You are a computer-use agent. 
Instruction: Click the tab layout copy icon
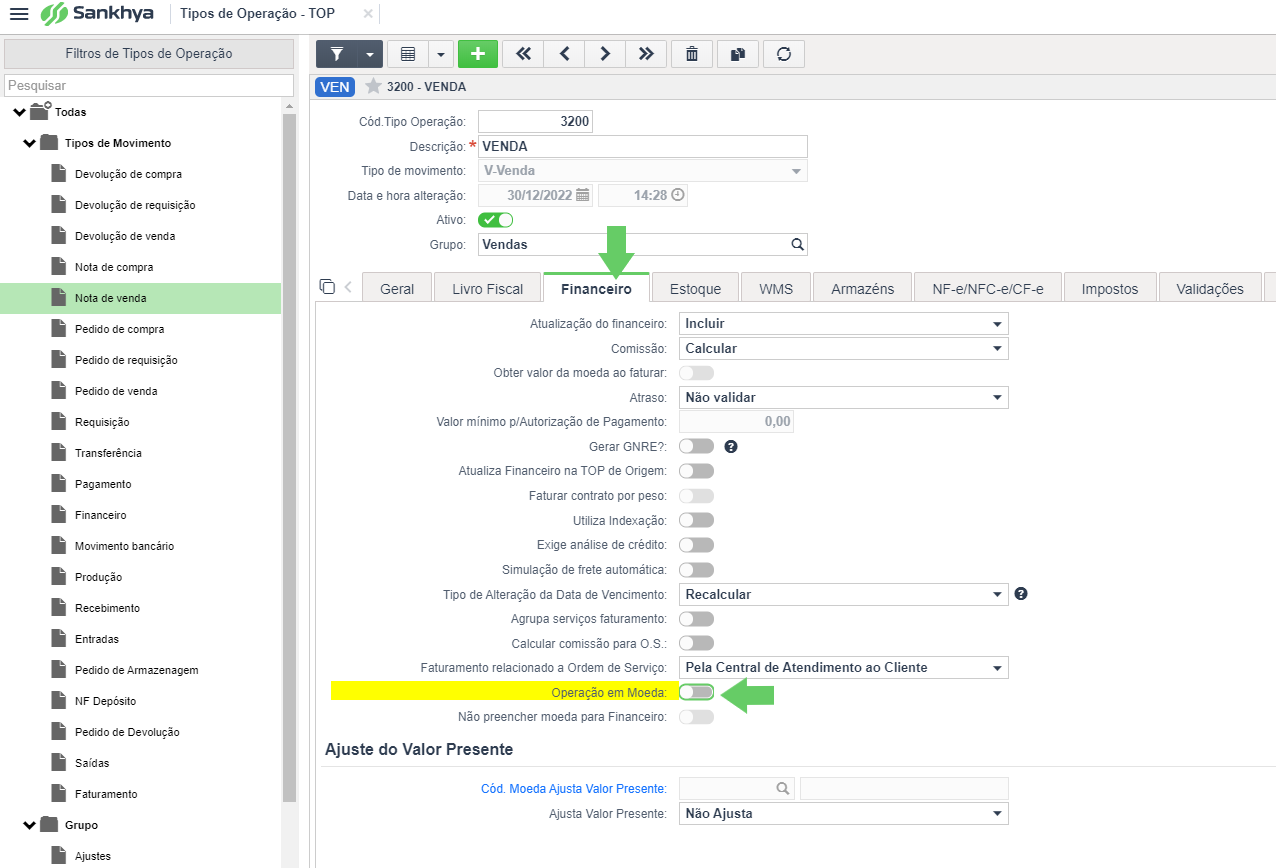pyautogui.click(x=327, y=287)
